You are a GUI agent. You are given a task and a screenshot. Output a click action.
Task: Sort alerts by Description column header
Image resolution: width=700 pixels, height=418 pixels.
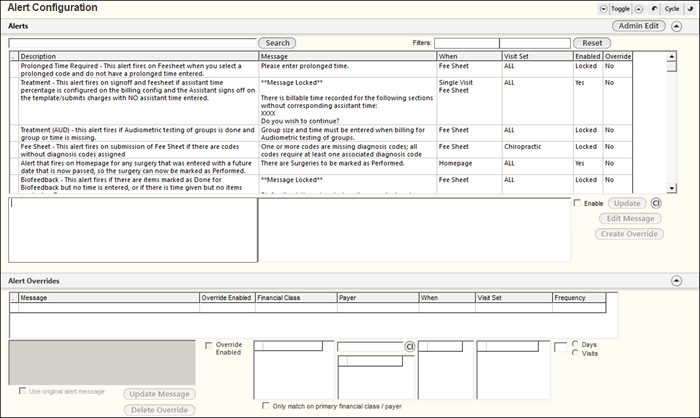coord(138,56)
